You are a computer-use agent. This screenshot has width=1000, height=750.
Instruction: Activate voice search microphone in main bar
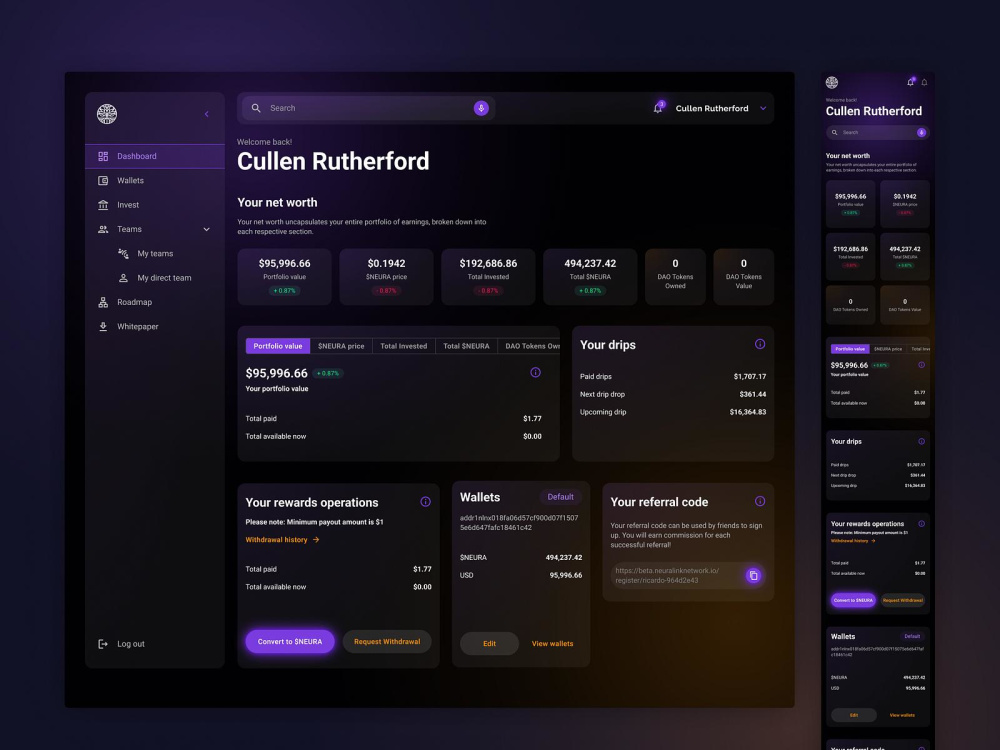(481, 108)
